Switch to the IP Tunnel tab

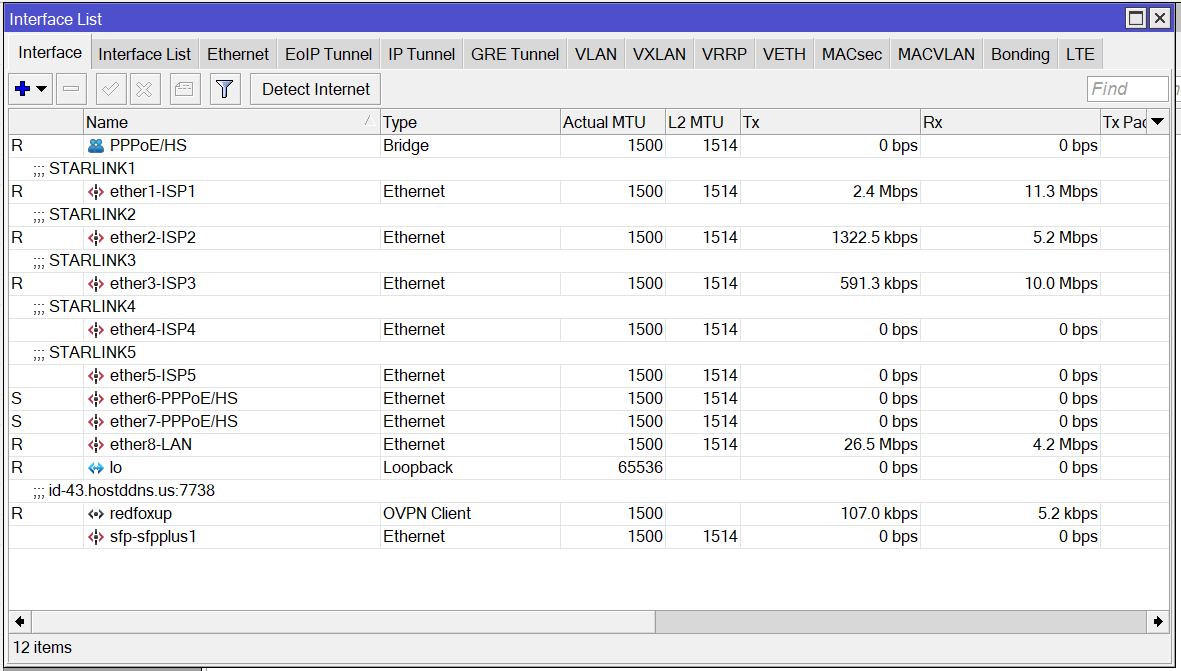click(422, 54)
